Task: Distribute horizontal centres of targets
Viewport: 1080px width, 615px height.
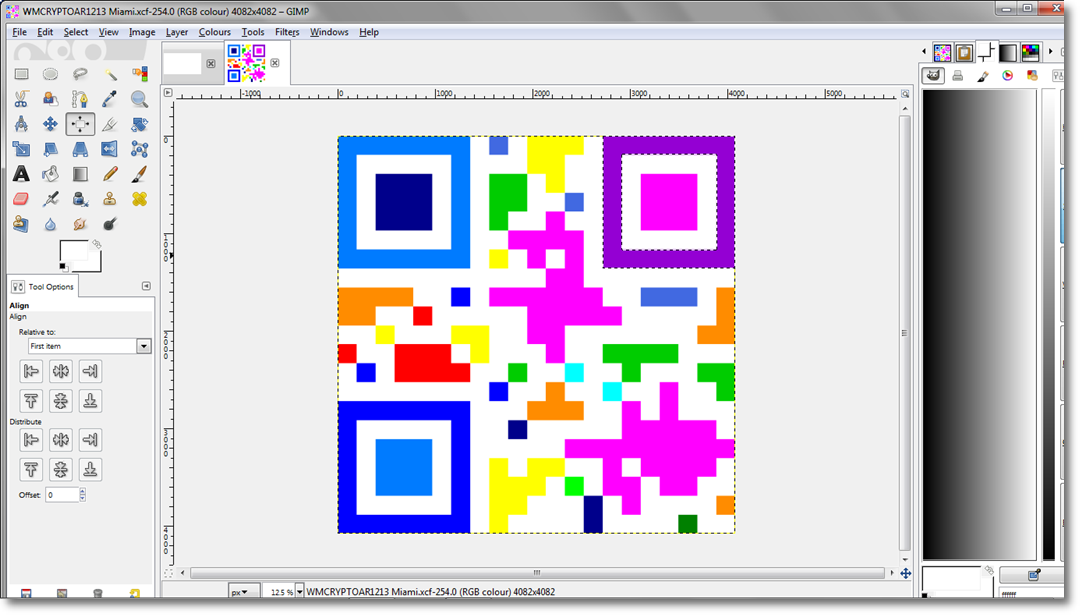Action: (61, 440)
